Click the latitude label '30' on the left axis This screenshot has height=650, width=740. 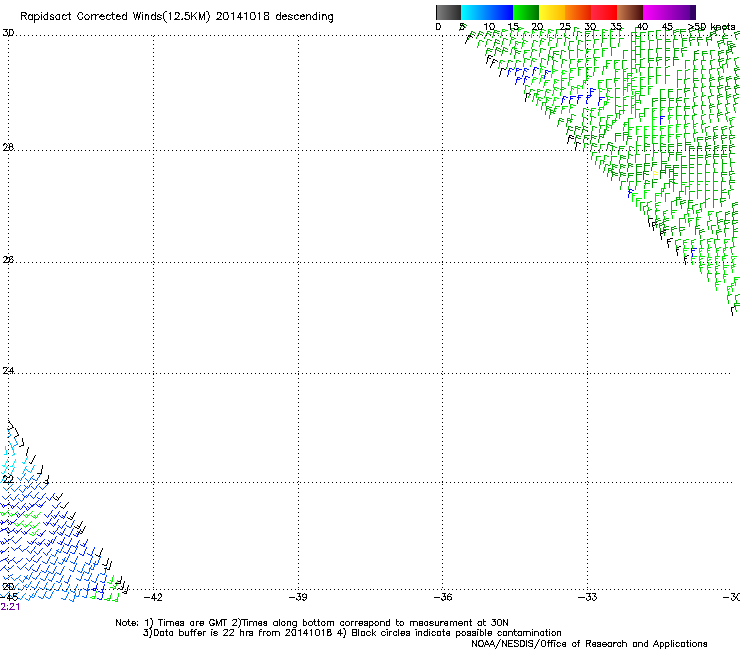(x=8, y=33)
